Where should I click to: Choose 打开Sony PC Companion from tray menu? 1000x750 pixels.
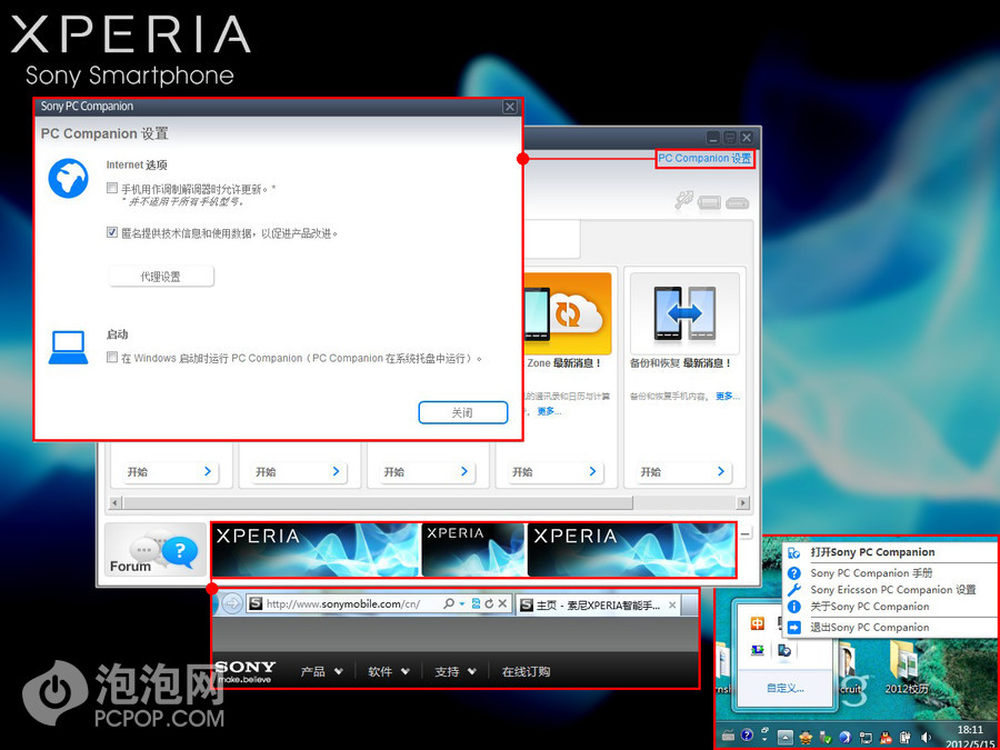tap(890, 552)
